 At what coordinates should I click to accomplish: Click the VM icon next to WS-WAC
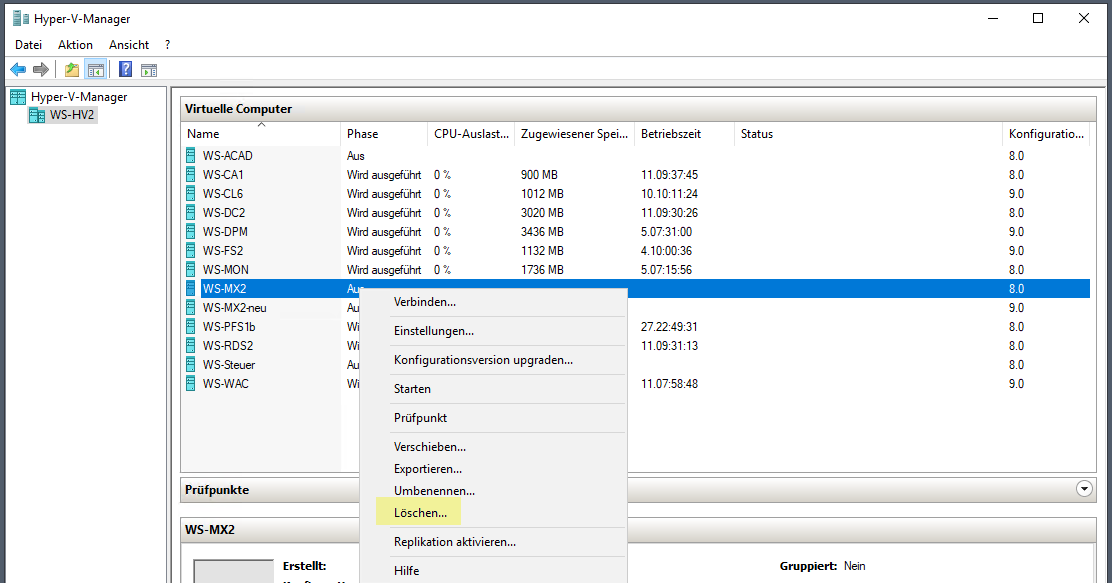point(191,384)
